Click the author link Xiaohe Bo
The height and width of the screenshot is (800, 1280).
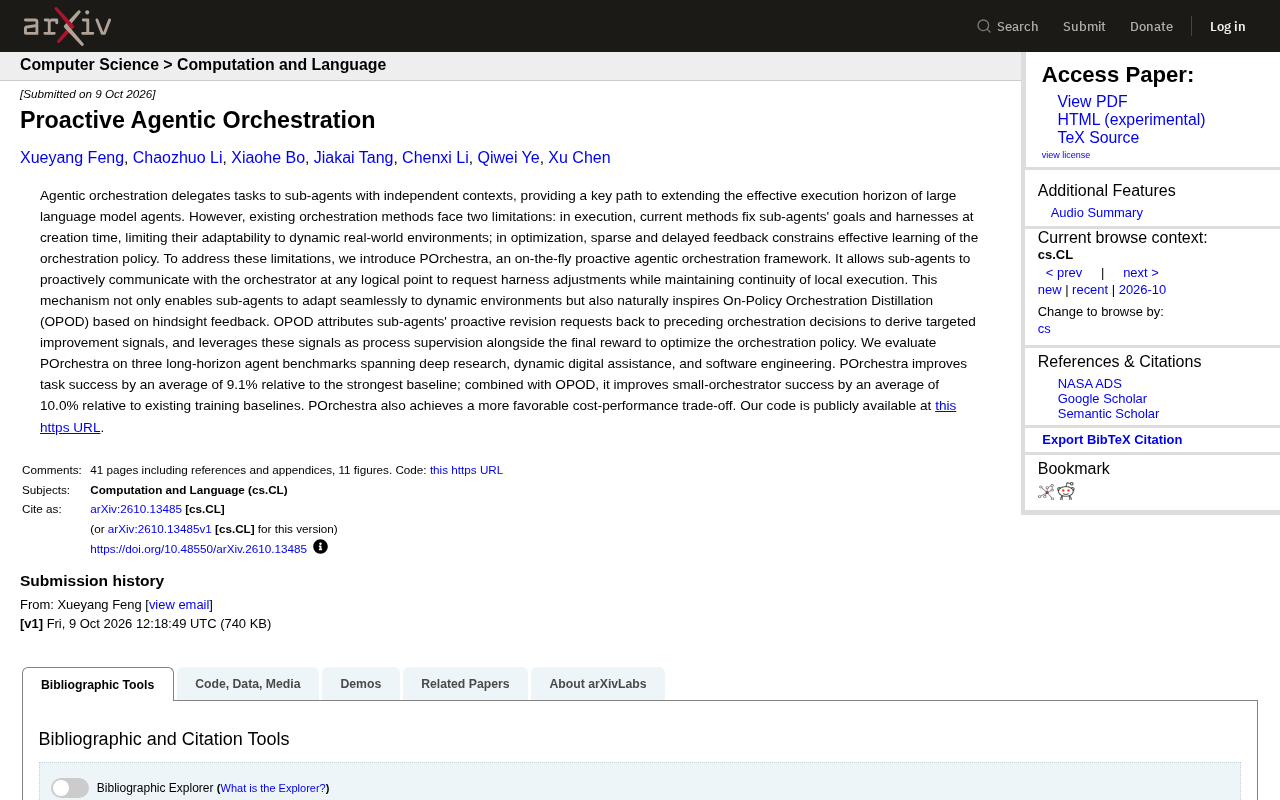pos(268,158)
